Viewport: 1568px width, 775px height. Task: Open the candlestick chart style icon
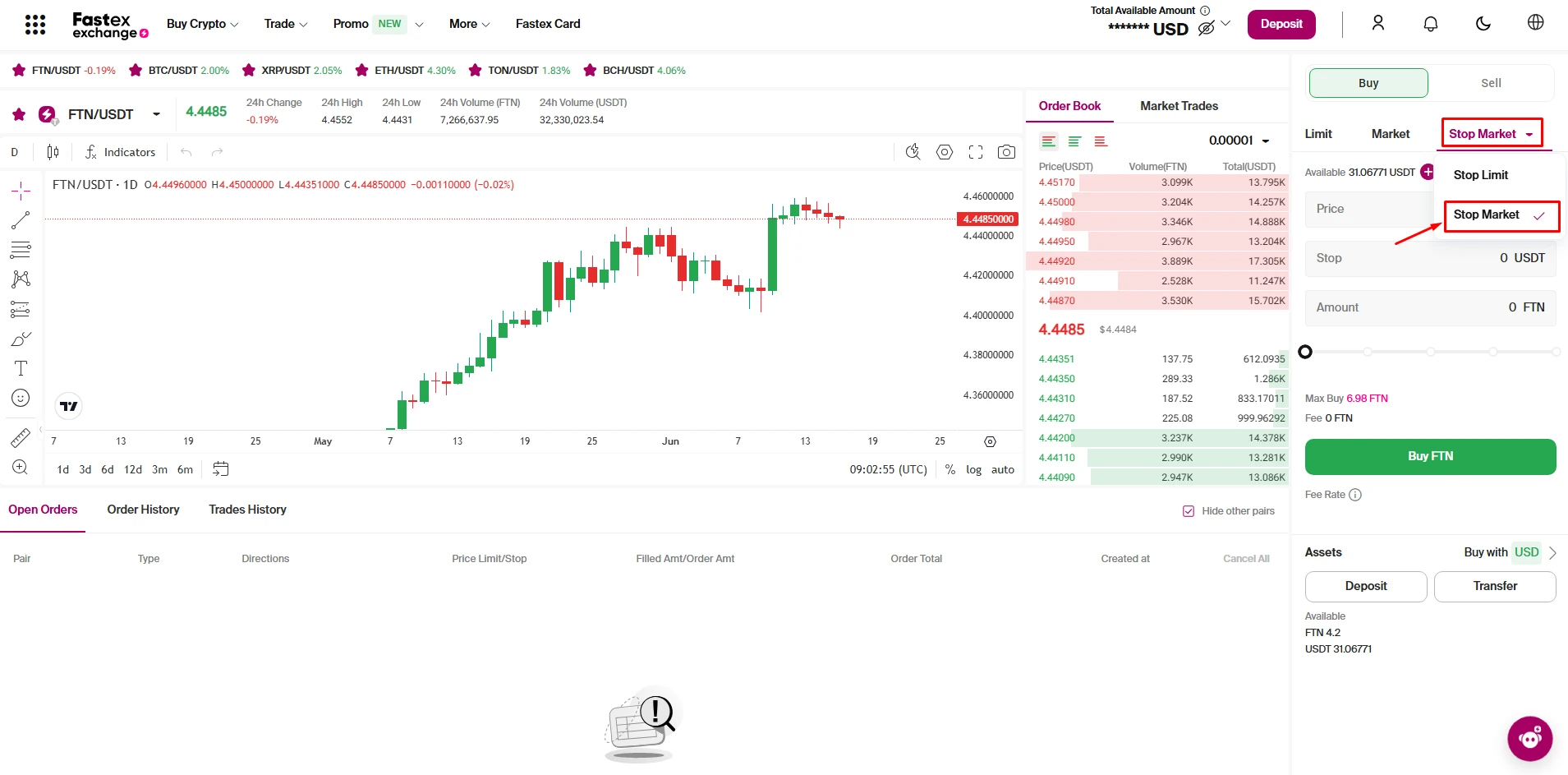pos(53,152)
